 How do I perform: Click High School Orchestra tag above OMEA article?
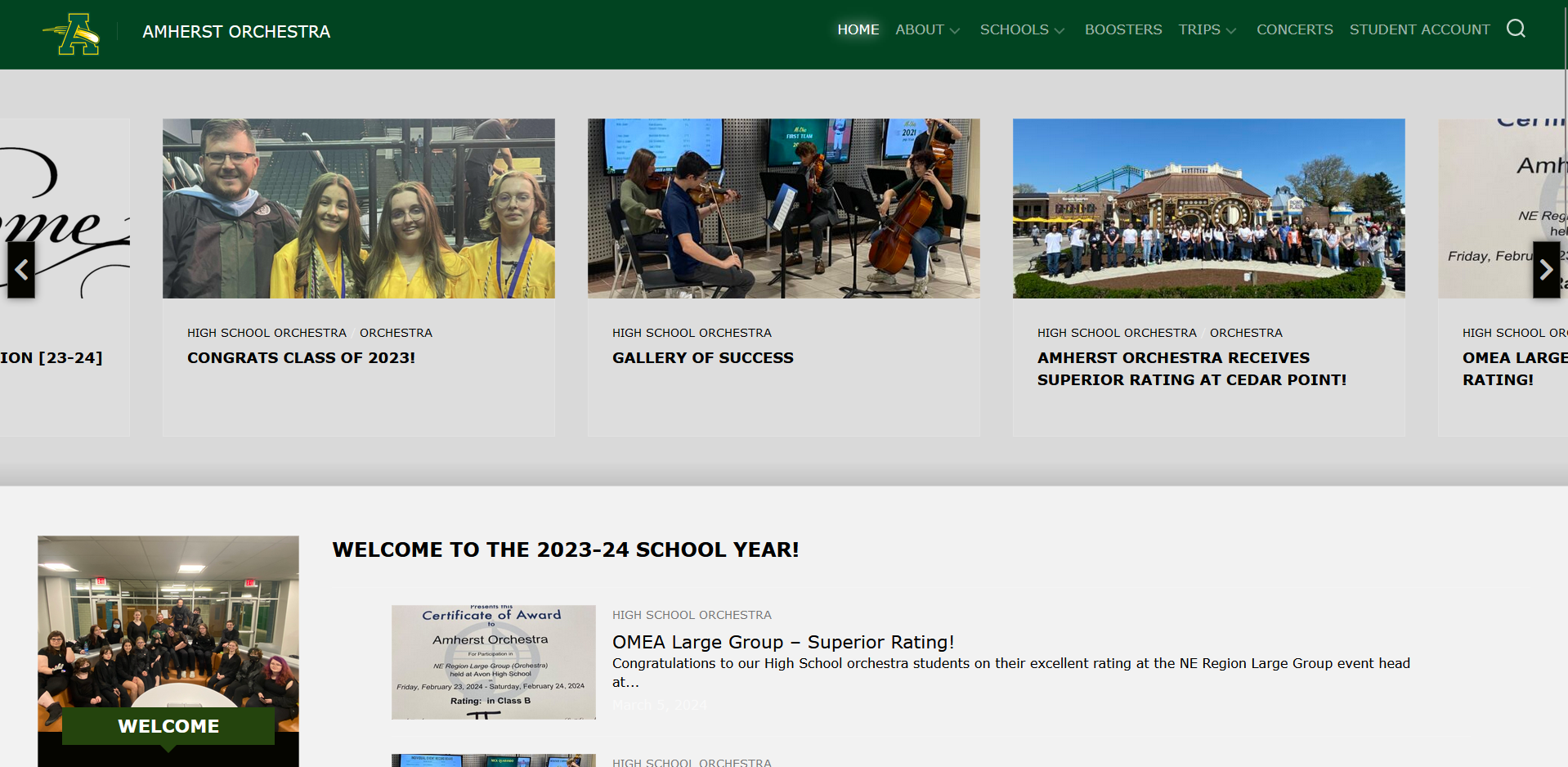[x=692, y=615]
